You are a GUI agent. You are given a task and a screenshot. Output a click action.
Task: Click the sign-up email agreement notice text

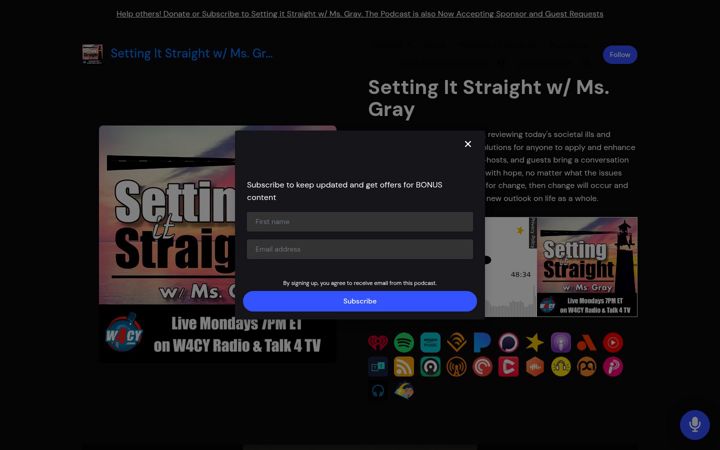(360, 283)
